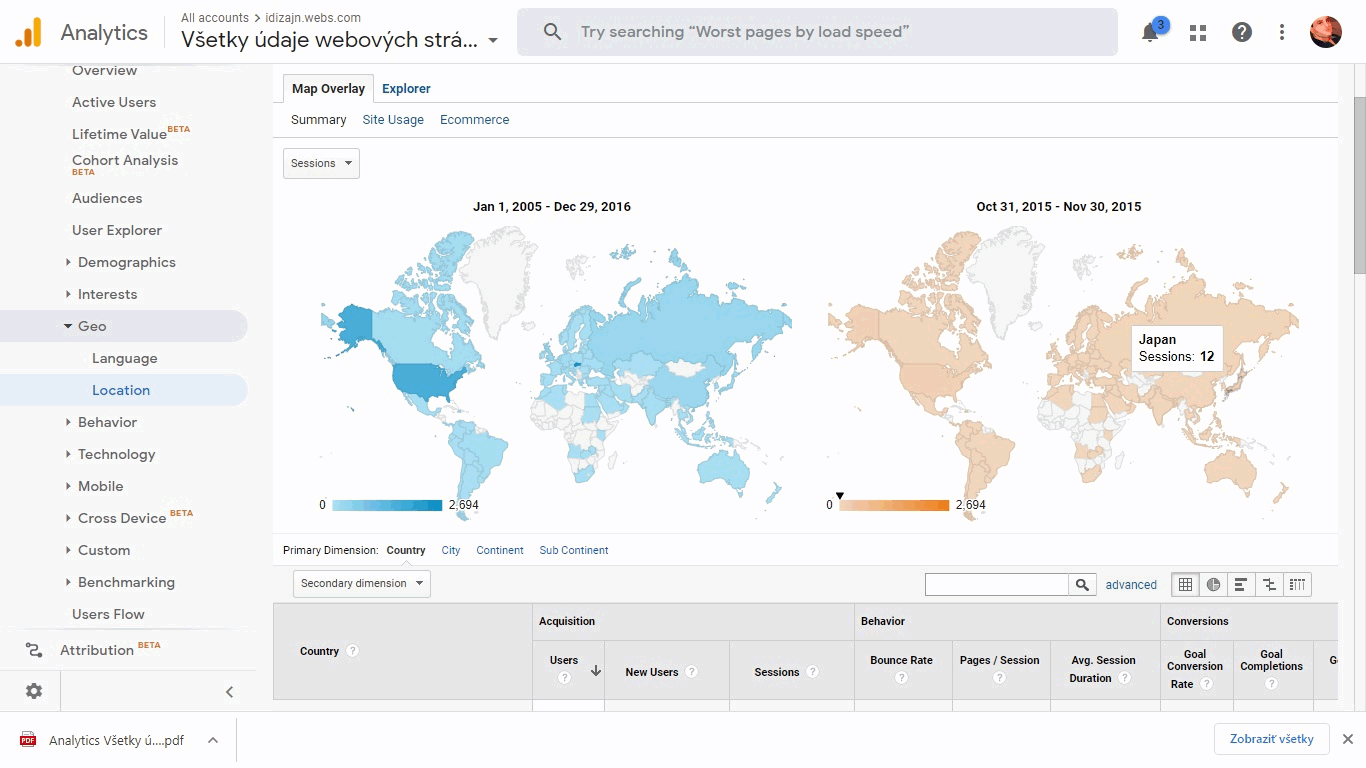Click the Users column sort arrow
This screenshot has height=768, width=1366.
596,671
